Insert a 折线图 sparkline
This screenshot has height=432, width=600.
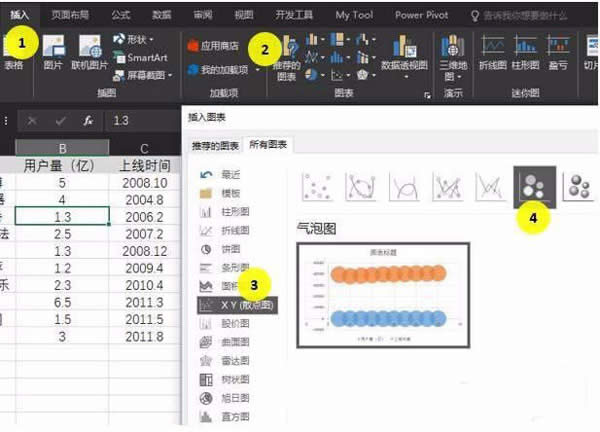click(x=493, y=54)
